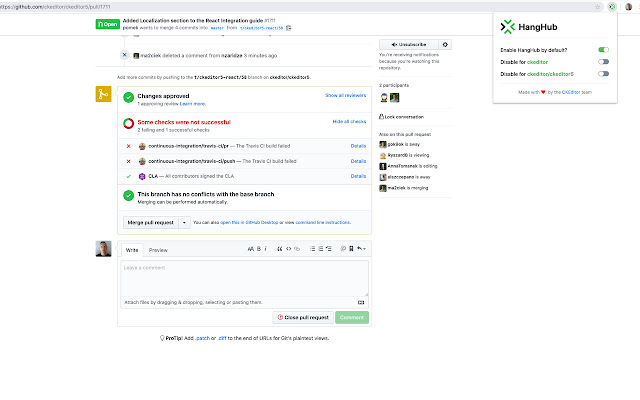Toggle italic formatting in comment toolbar
640x400 pixels.
click(266, 249)
